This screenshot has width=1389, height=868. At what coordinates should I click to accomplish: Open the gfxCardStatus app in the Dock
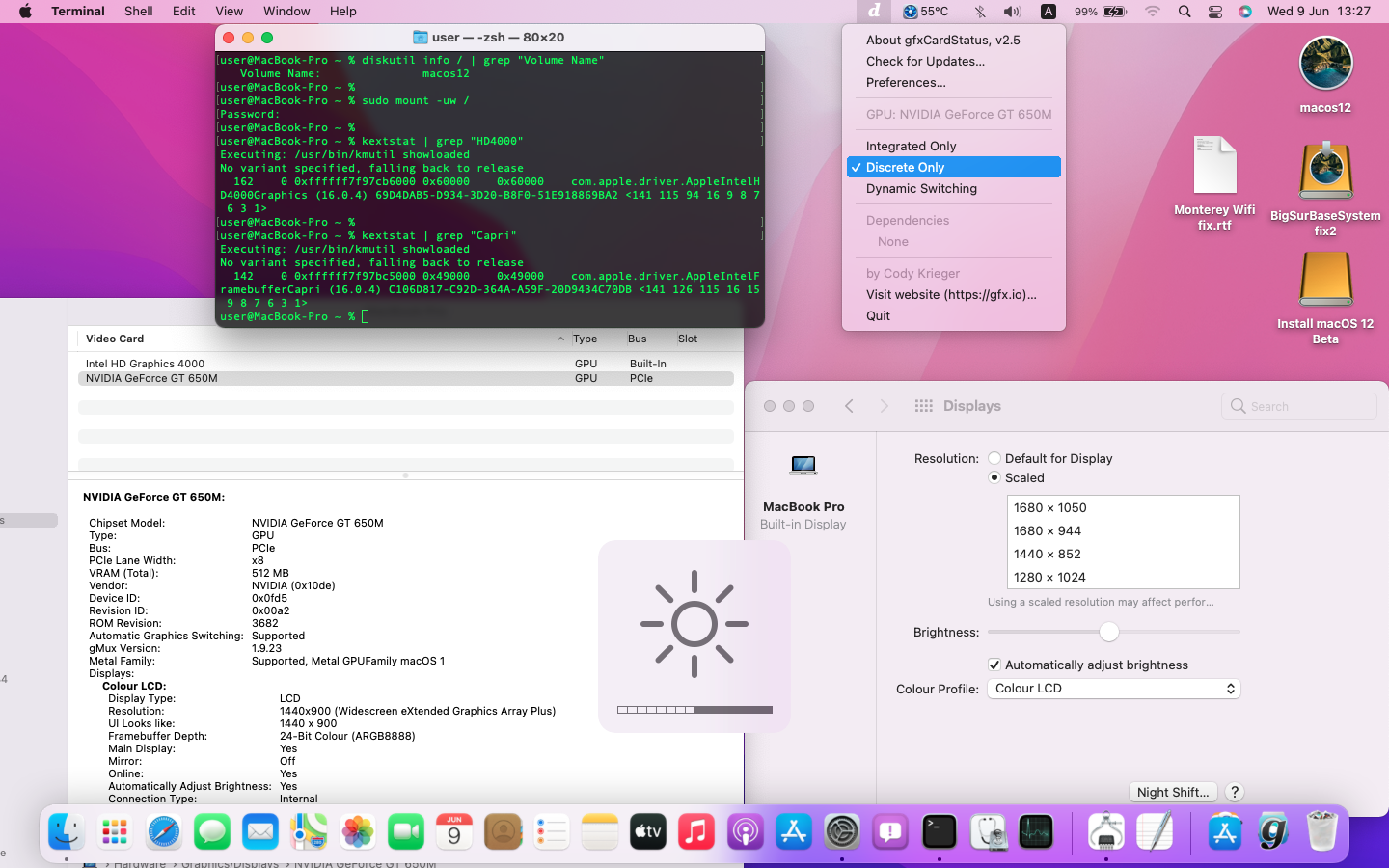click(x=1273, y=831)
